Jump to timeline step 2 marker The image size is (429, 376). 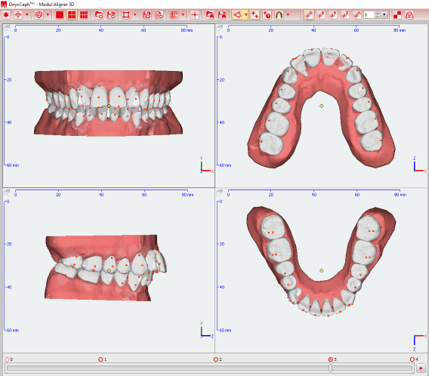tap(216, 359)
